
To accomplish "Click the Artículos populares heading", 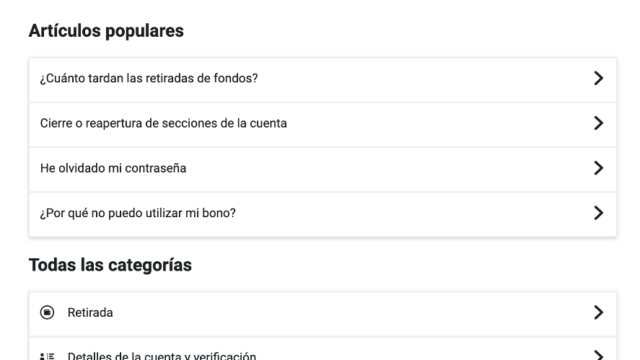I will click(106, 31).
